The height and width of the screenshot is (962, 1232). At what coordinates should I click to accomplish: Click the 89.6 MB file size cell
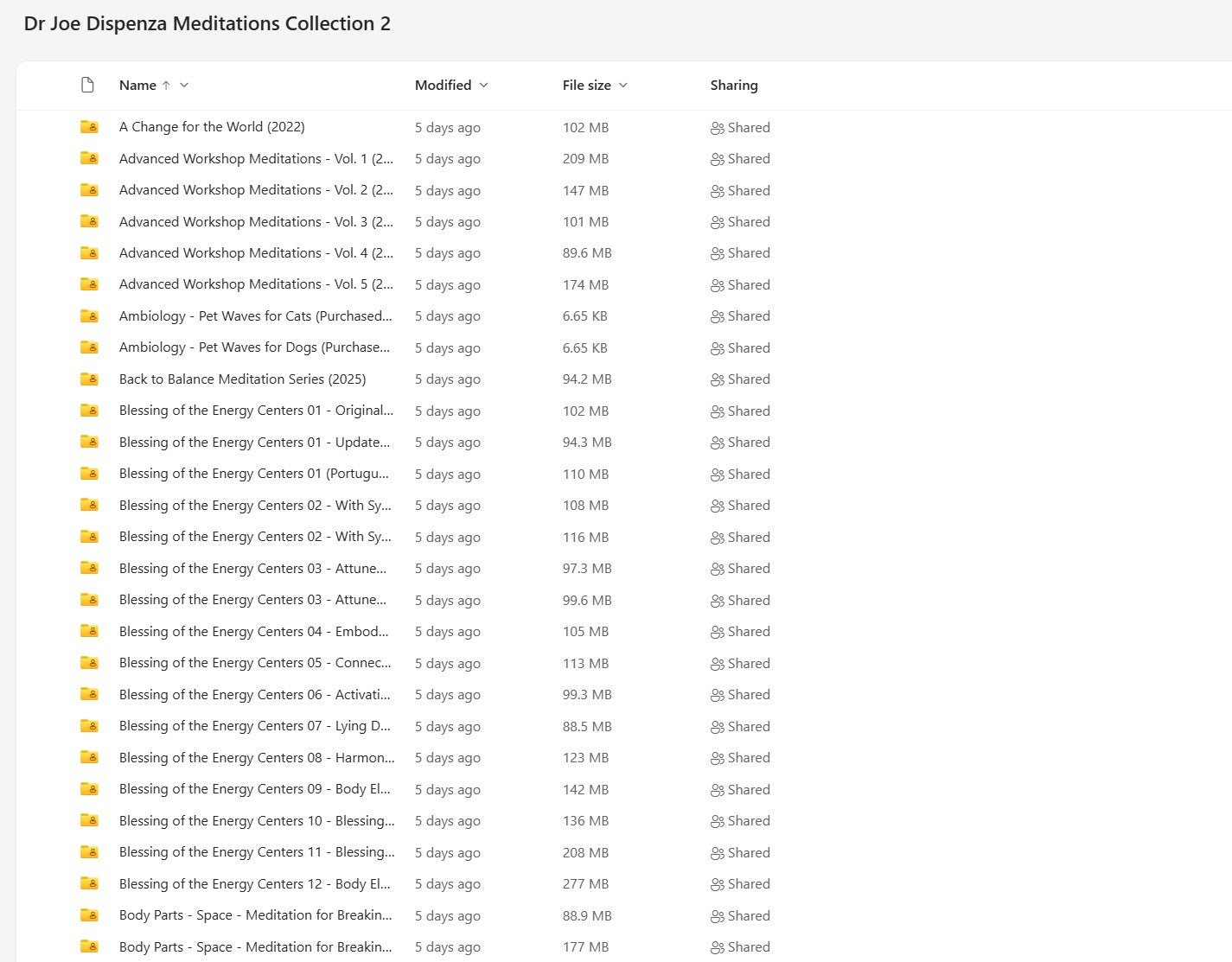(587, 253)
